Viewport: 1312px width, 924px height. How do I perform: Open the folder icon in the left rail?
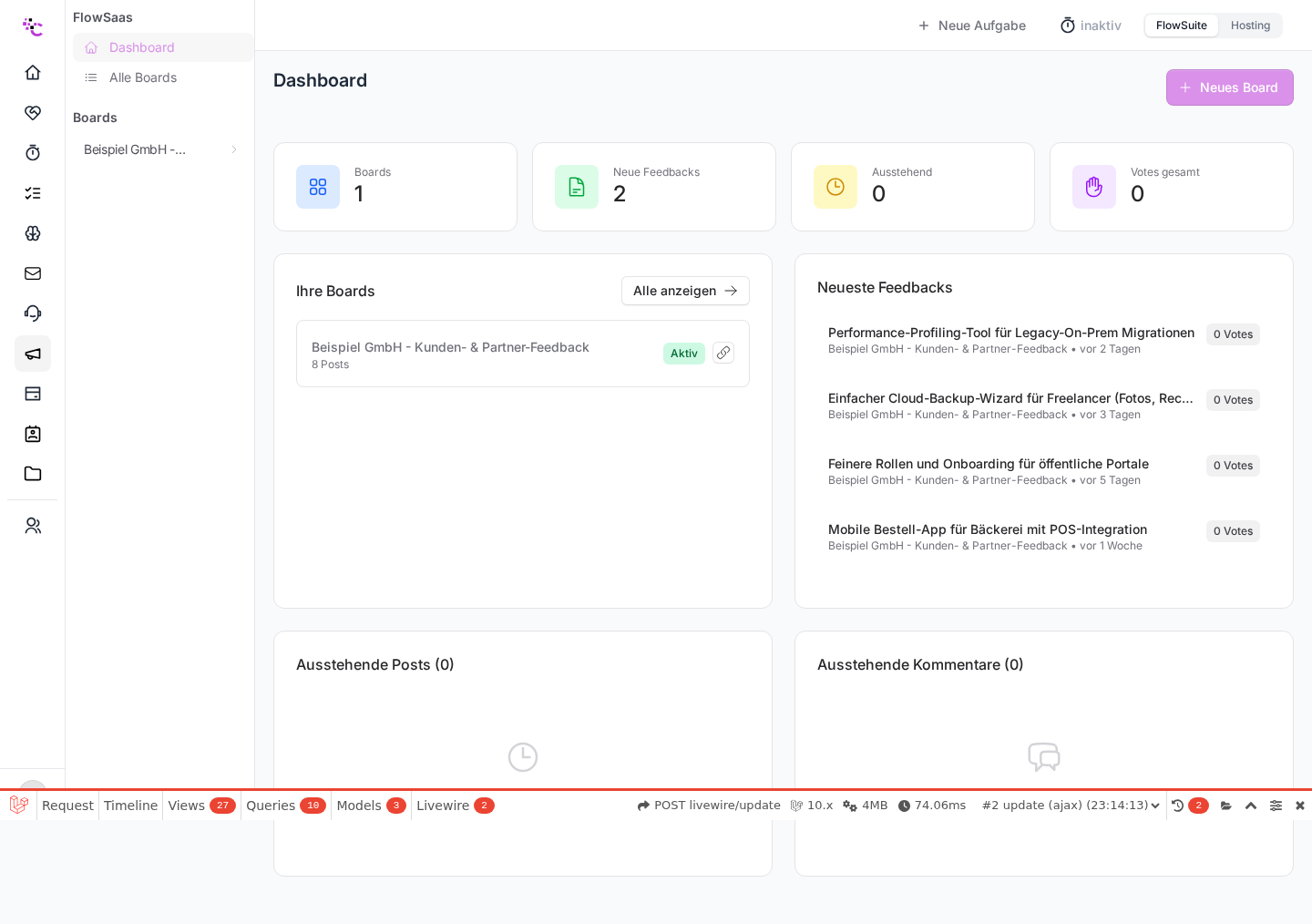pyautogui.click(x=33, y=474)
